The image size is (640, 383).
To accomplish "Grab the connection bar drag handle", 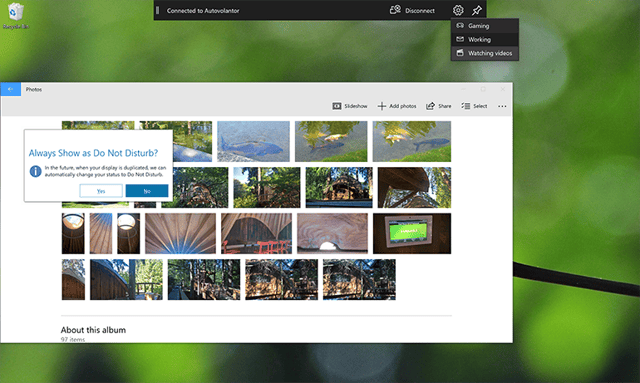I will (158, 11).
